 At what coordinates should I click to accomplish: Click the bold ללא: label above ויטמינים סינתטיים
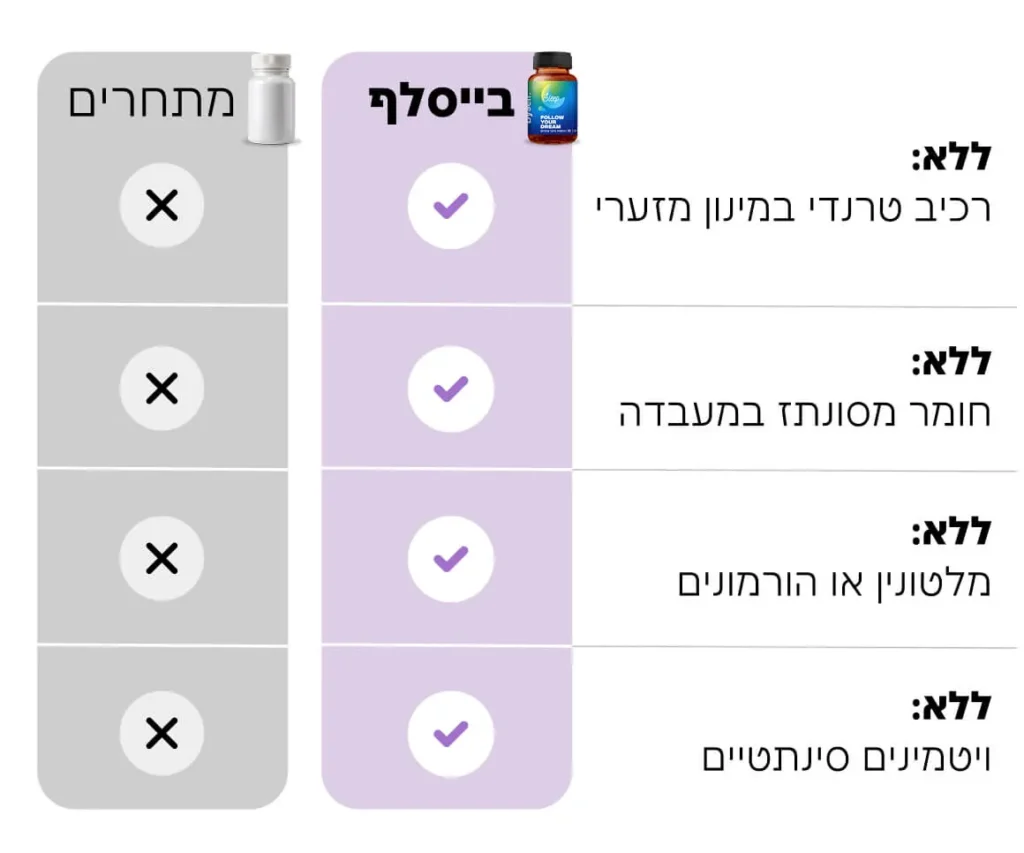[950, 707]
